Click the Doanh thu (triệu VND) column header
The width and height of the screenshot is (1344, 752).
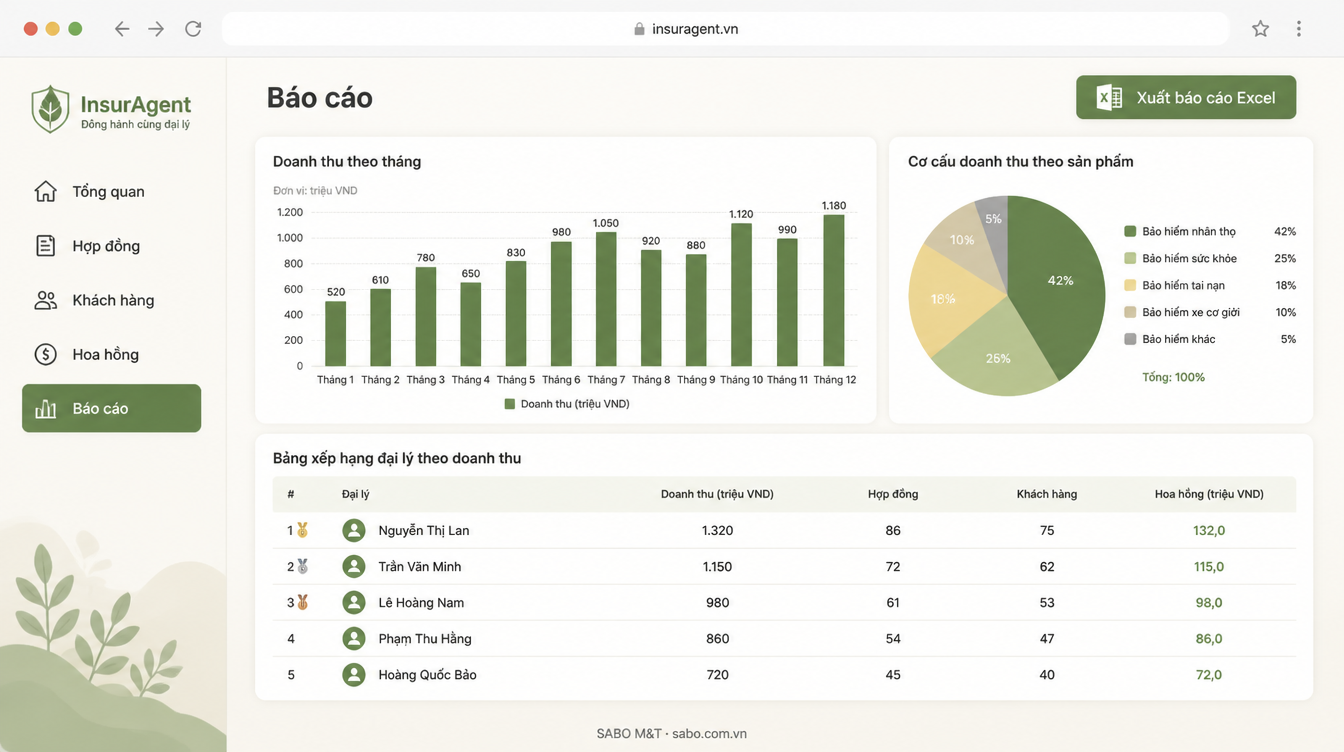point(717,494)
